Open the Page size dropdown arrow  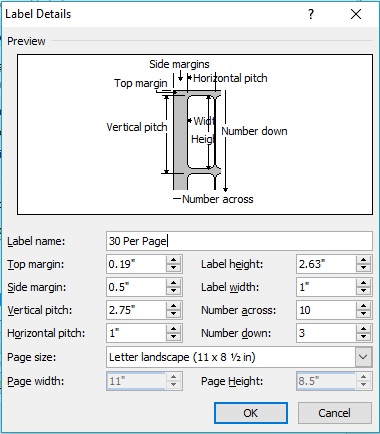tap(363, 357)
